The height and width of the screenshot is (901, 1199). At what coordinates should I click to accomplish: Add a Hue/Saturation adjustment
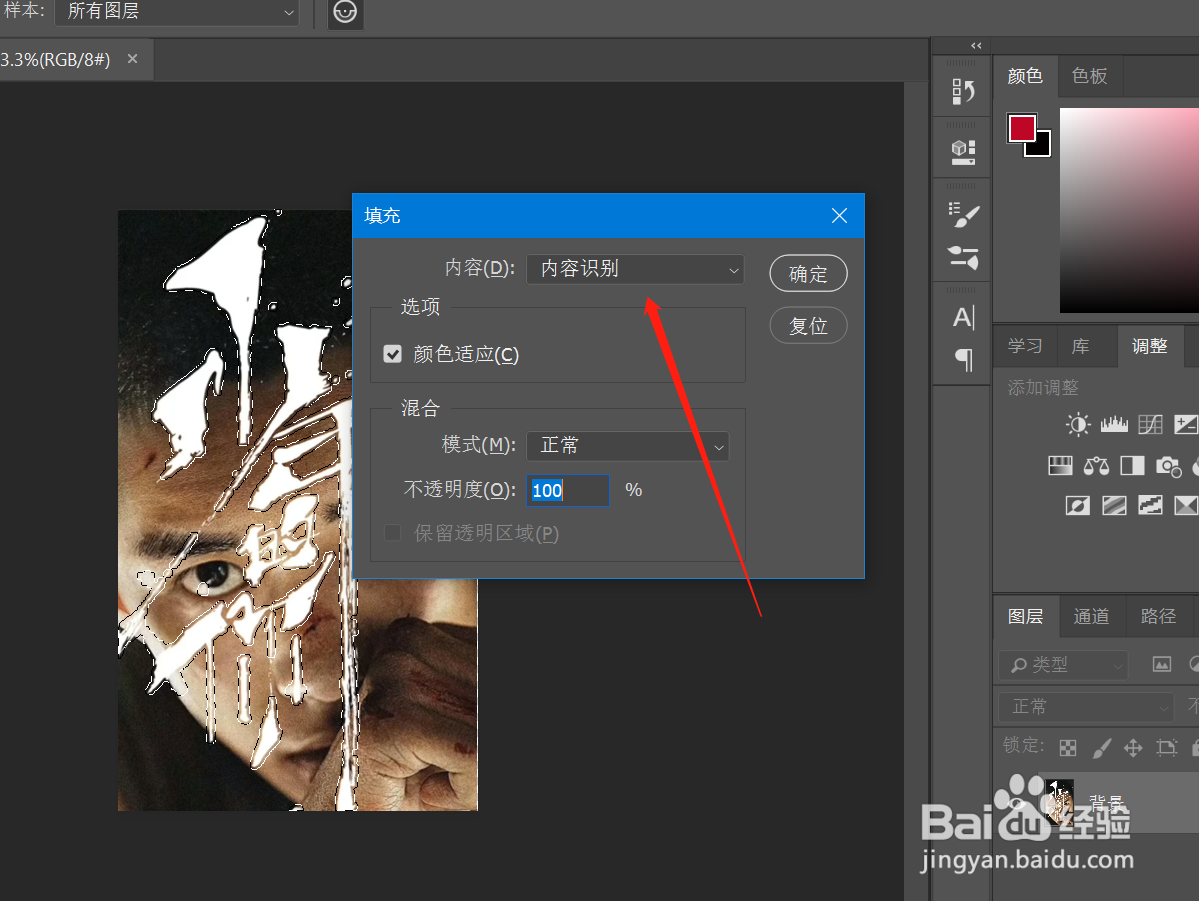pos(1060,465)
